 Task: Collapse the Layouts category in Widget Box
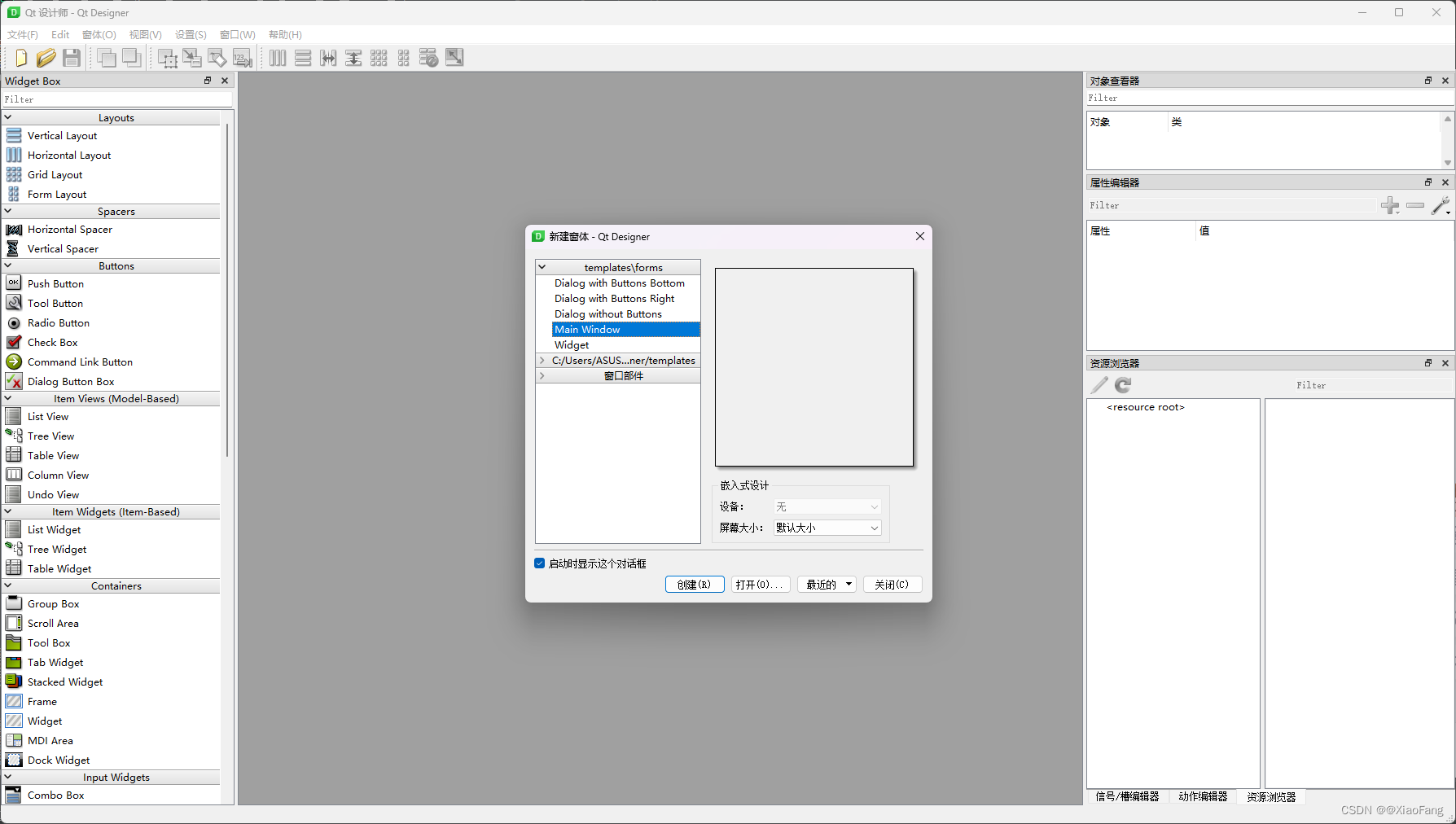click(8, 117)
